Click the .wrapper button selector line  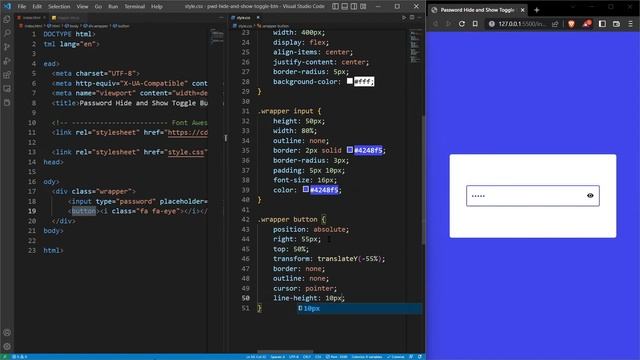coord(291,220)
